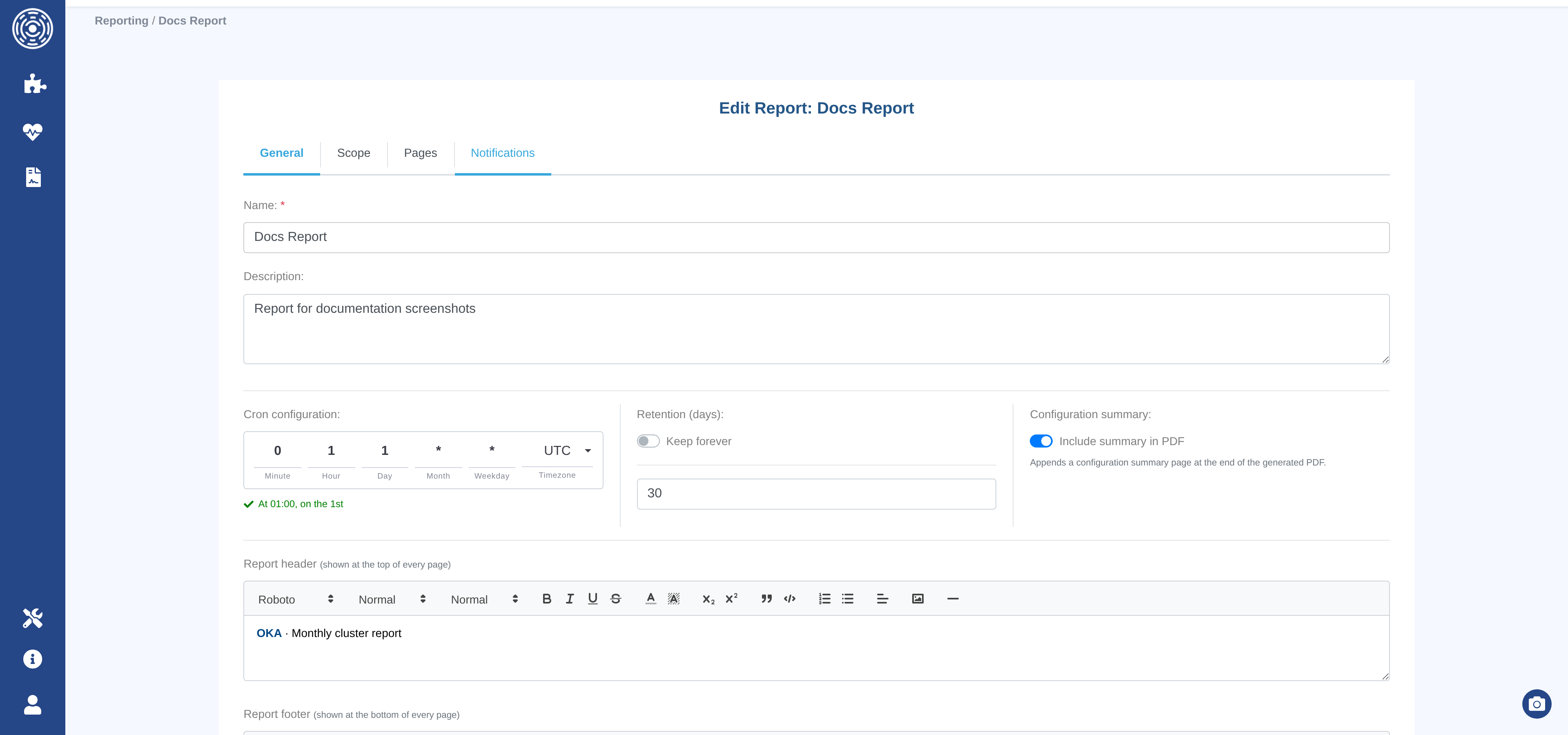
Task: Insert blockquote in header editor
Action: [766, 599]
